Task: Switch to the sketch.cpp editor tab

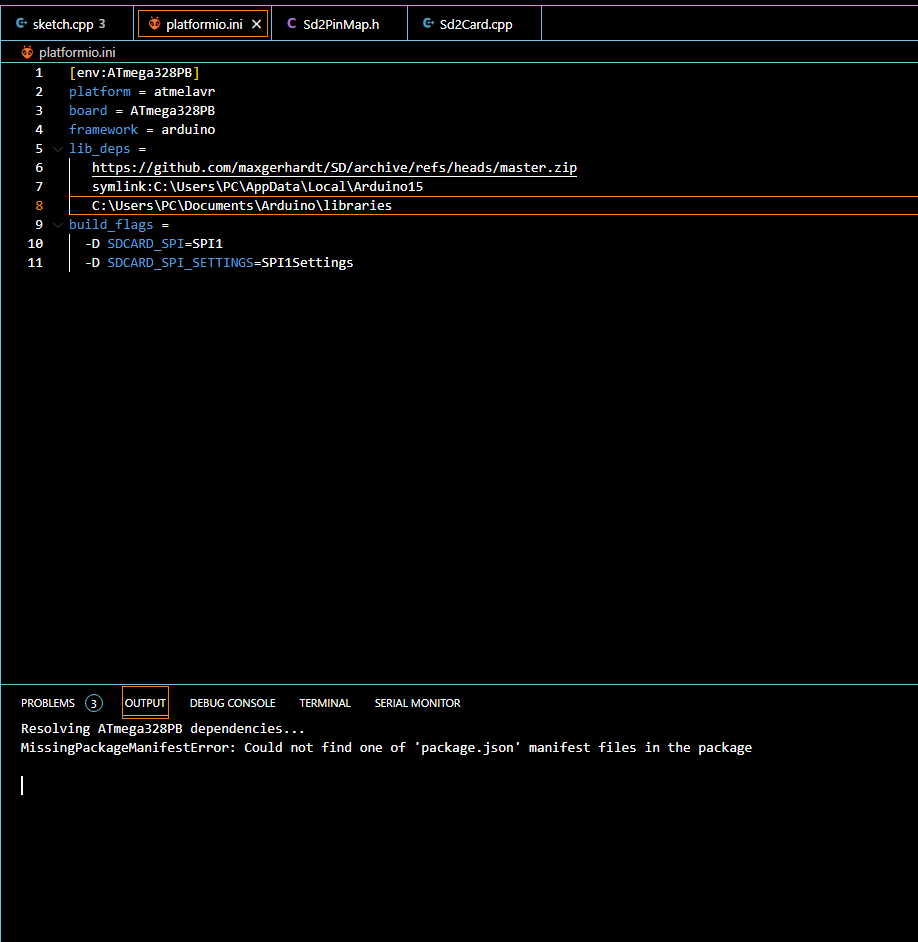Action: tap(67, 24)
